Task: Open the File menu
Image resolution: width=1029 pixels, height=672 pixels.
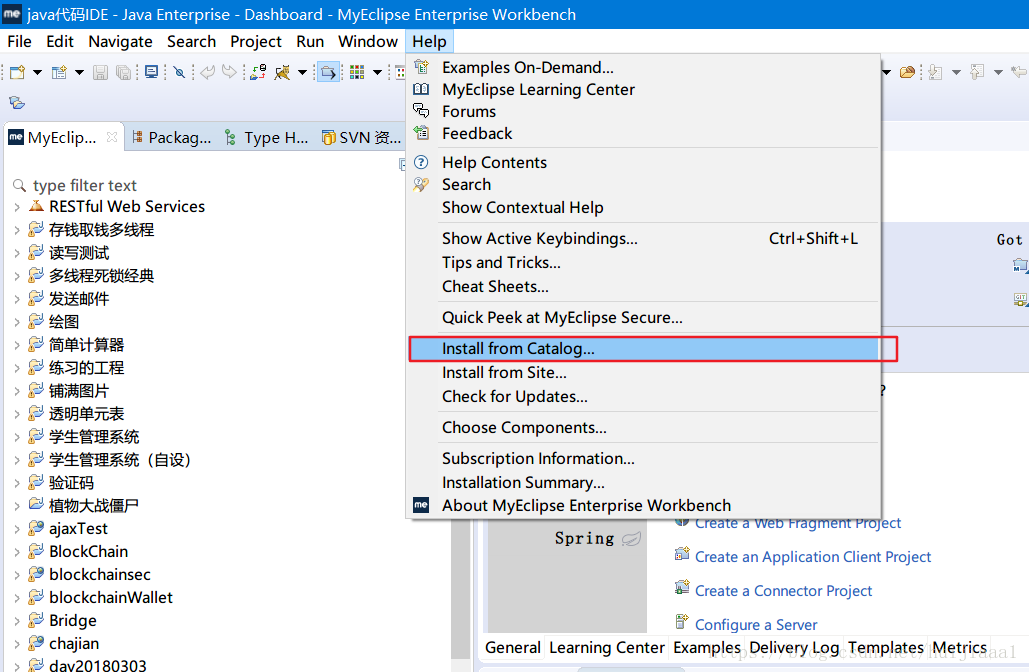Action: (19, 41)
